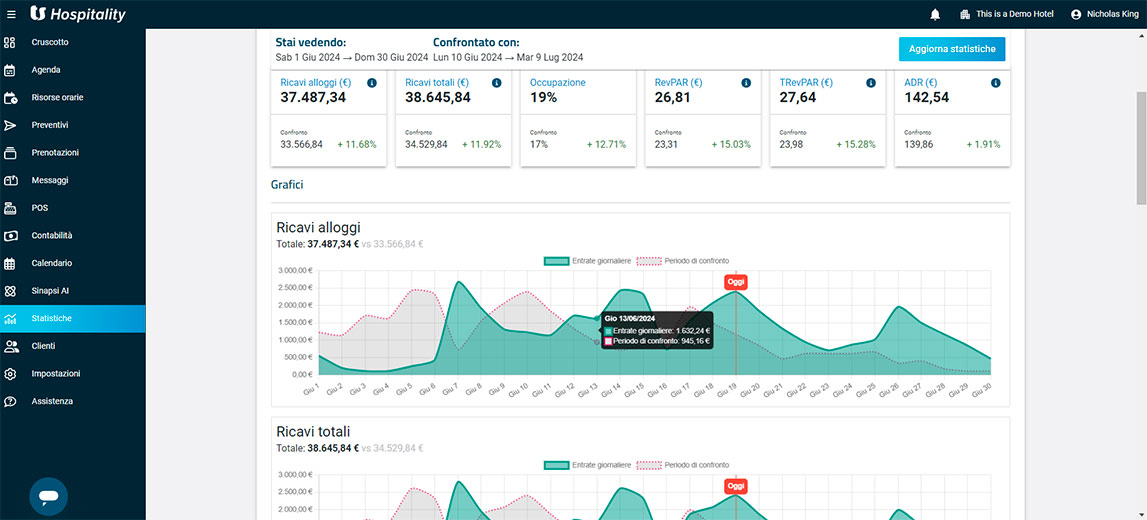Click the Hospitality logo

click(x=78, y=15)
